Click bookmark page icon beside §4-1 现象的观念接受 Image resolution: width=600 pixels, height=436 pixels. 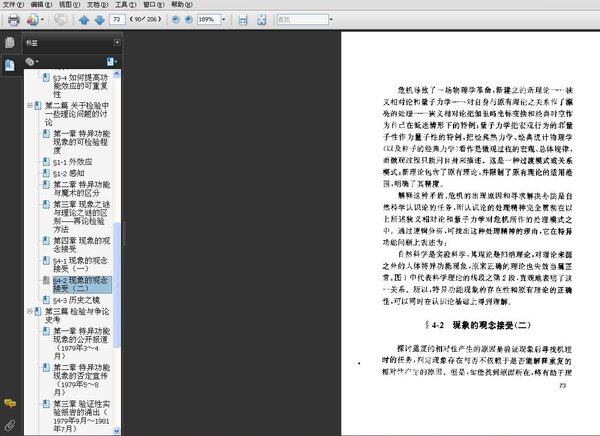click(x=46, y=260)
